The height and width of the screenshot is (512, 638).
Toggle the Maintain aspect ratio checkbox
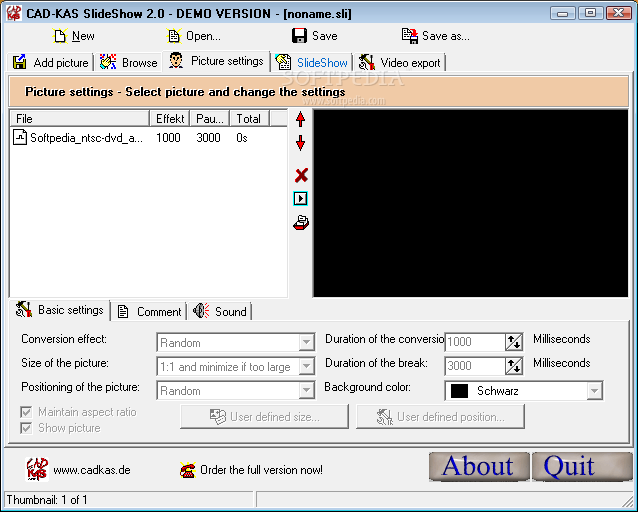click(26, 412)
